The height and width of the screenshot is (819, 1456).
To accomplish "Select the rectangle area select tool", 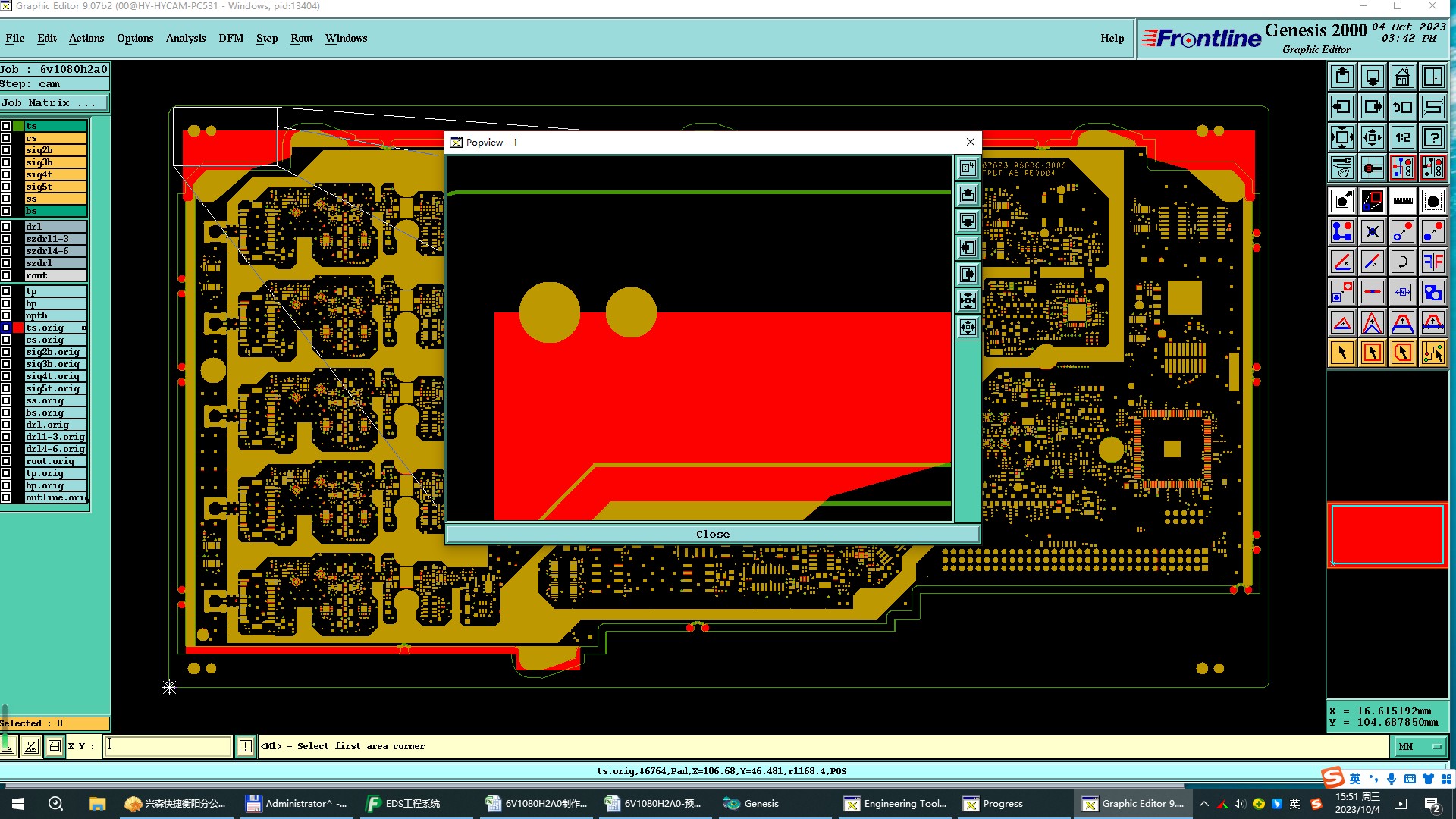I will [x=1373, y=353].
